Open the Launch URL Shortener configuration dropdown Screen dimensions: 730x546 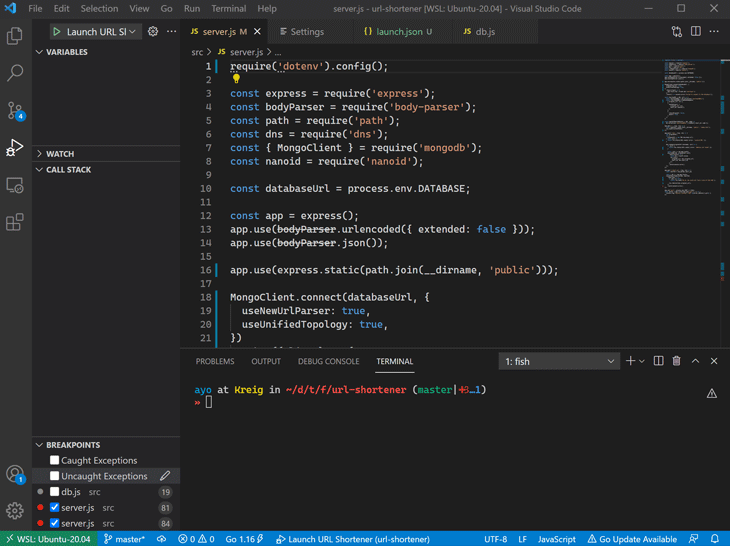101,32
